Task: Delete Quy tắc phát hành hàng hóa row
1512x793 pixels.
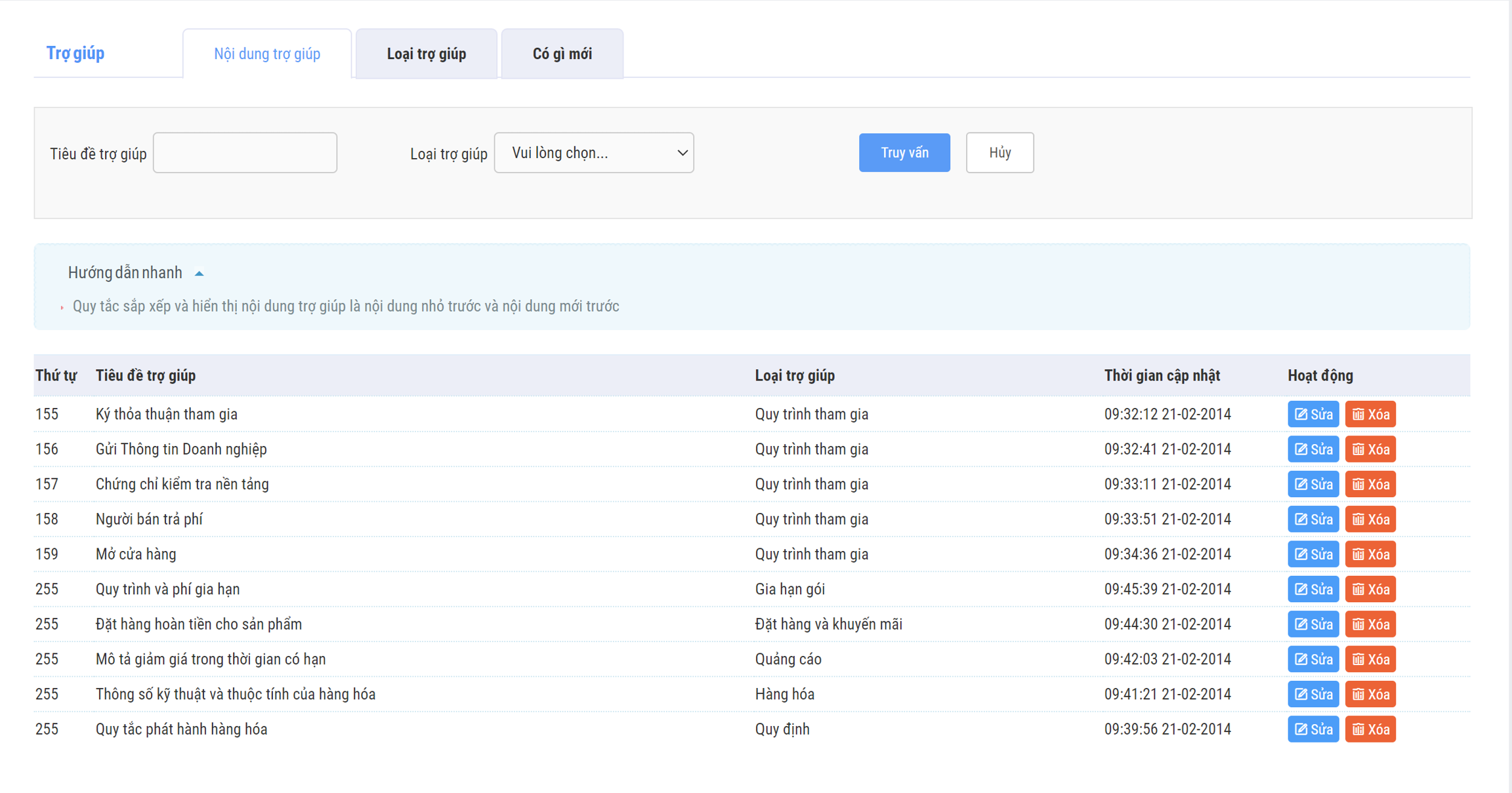Action: (1370, 729)
